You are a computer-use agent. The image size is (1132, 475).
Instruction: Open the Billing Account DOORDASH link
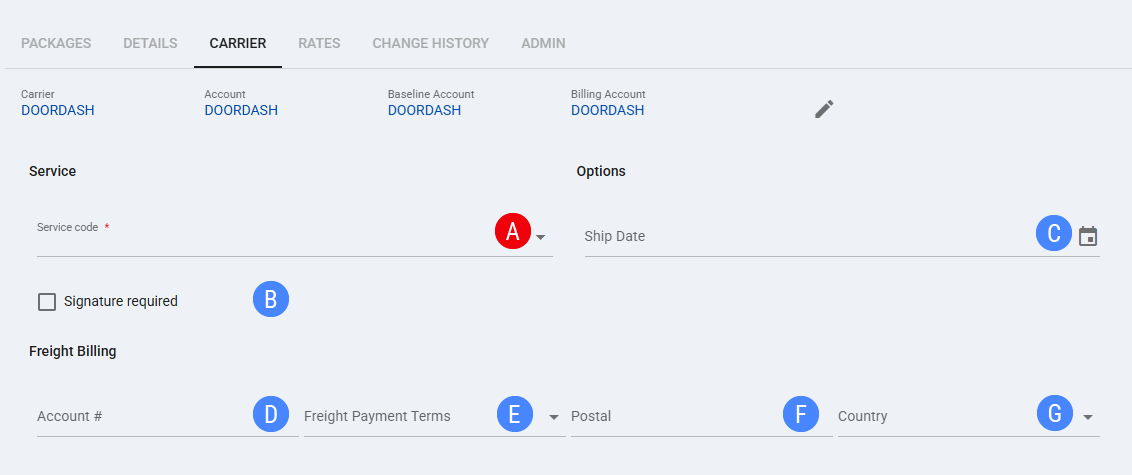pos(608,110)
